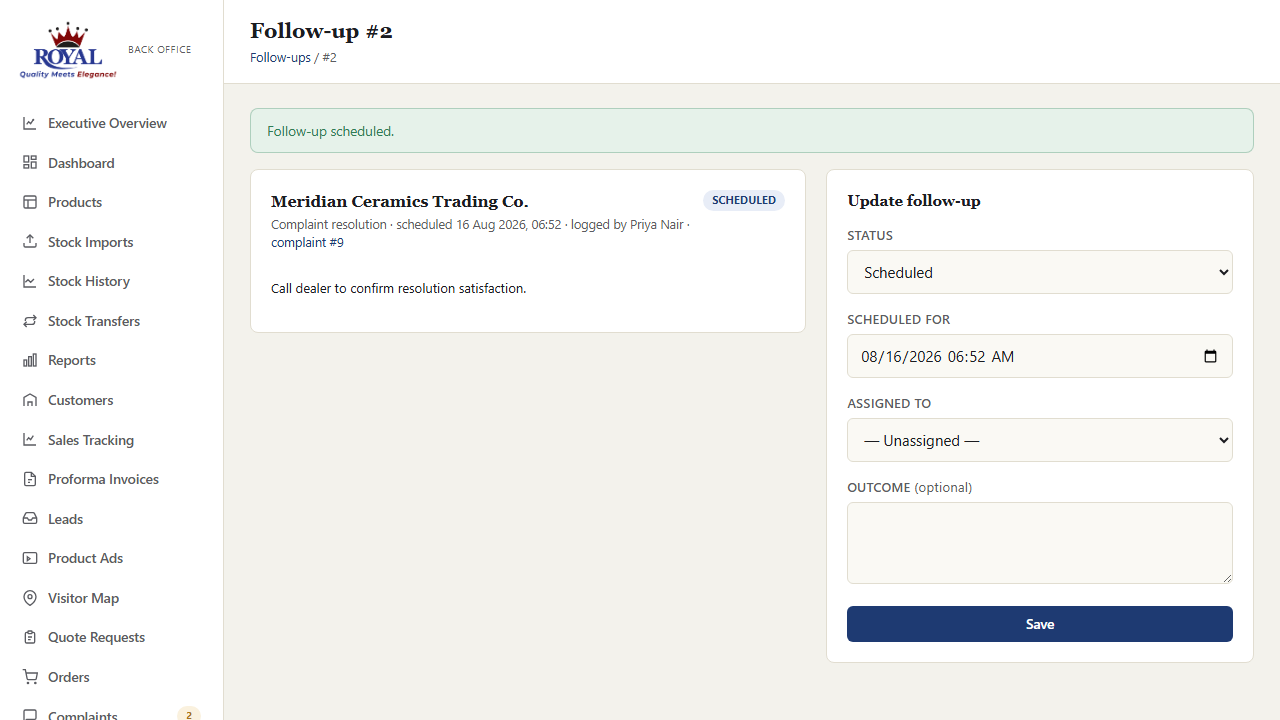
Task: Click the Stock Imports upload icon
Action: point(30,242)
